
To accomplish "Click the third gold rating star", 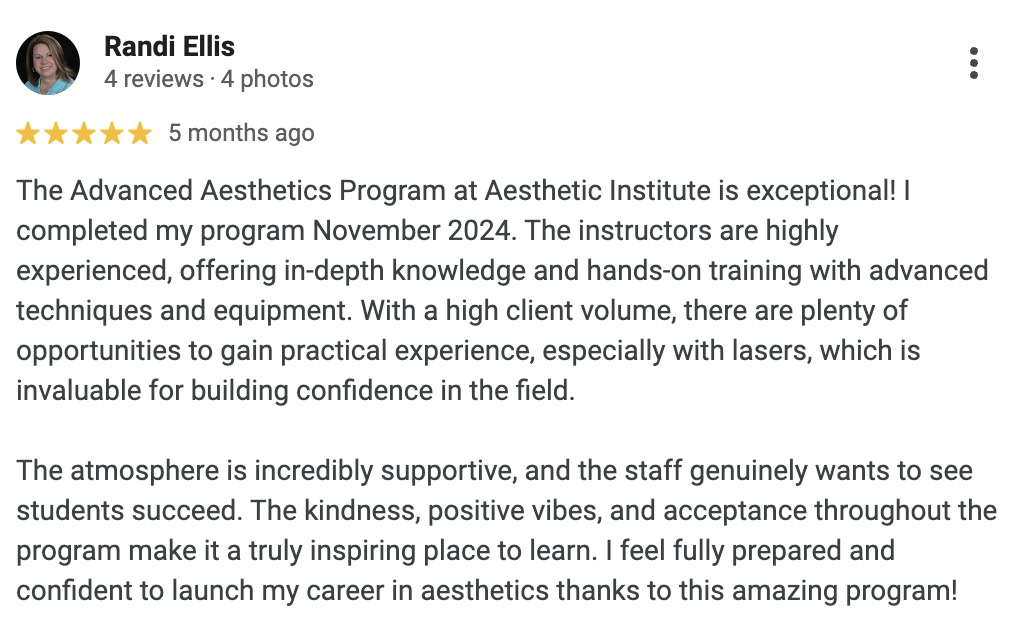I will [x=83, y=134].
